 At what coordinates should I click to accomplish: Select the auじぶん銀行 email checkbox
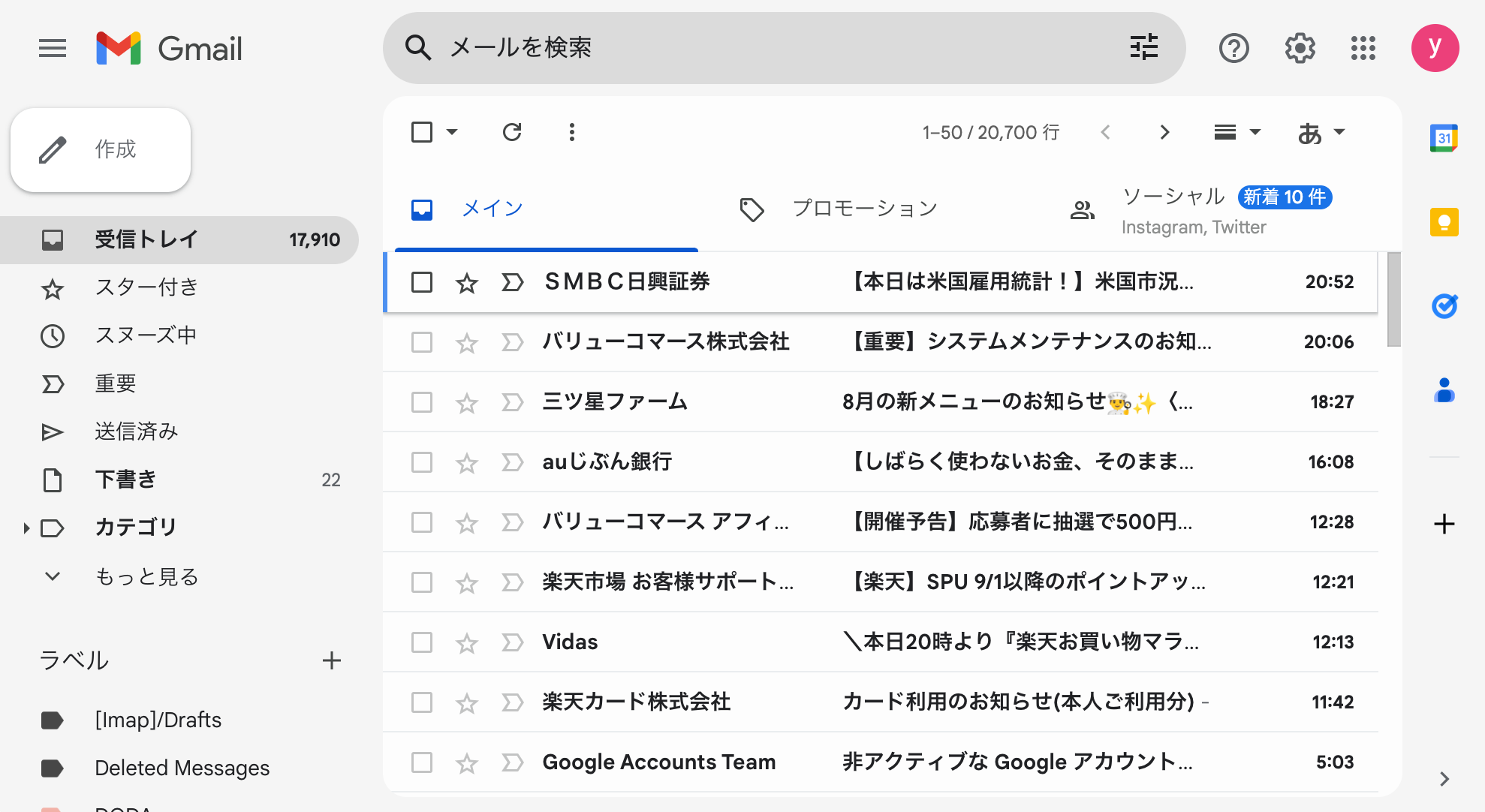coord(422,462)
